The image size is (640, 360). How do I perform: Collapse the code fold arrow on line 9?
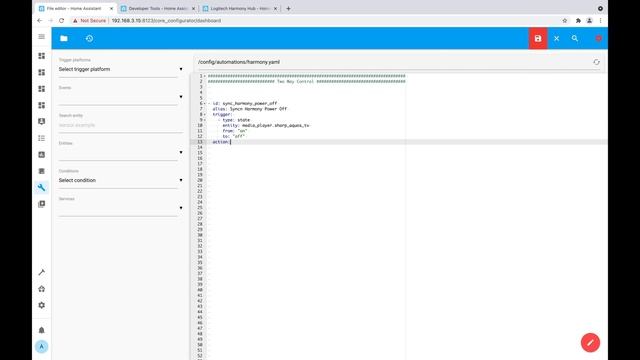pos(204,120)
